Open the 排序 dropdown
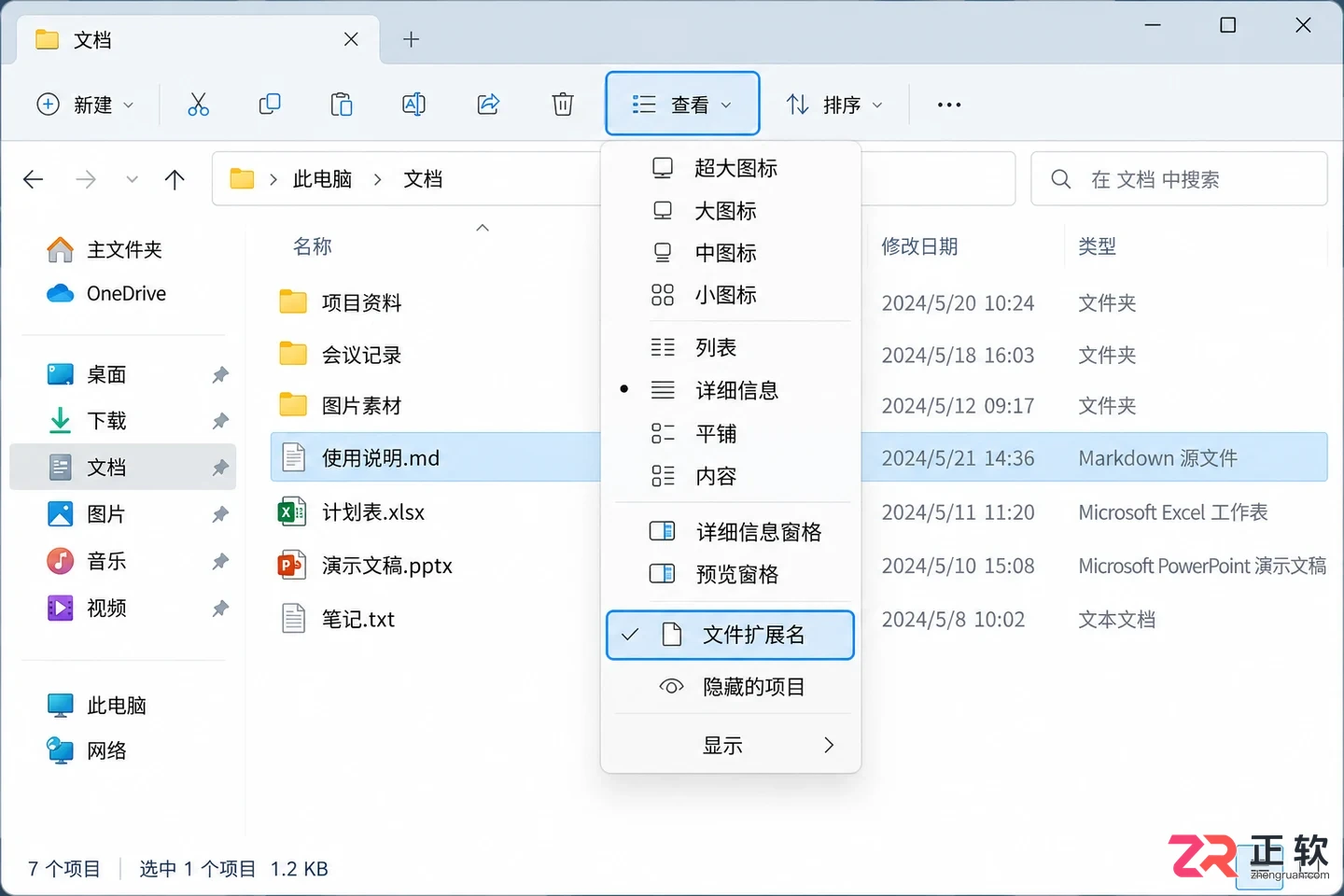The height and width of the screenshot is (896, 1344). [x=833, y=105]
